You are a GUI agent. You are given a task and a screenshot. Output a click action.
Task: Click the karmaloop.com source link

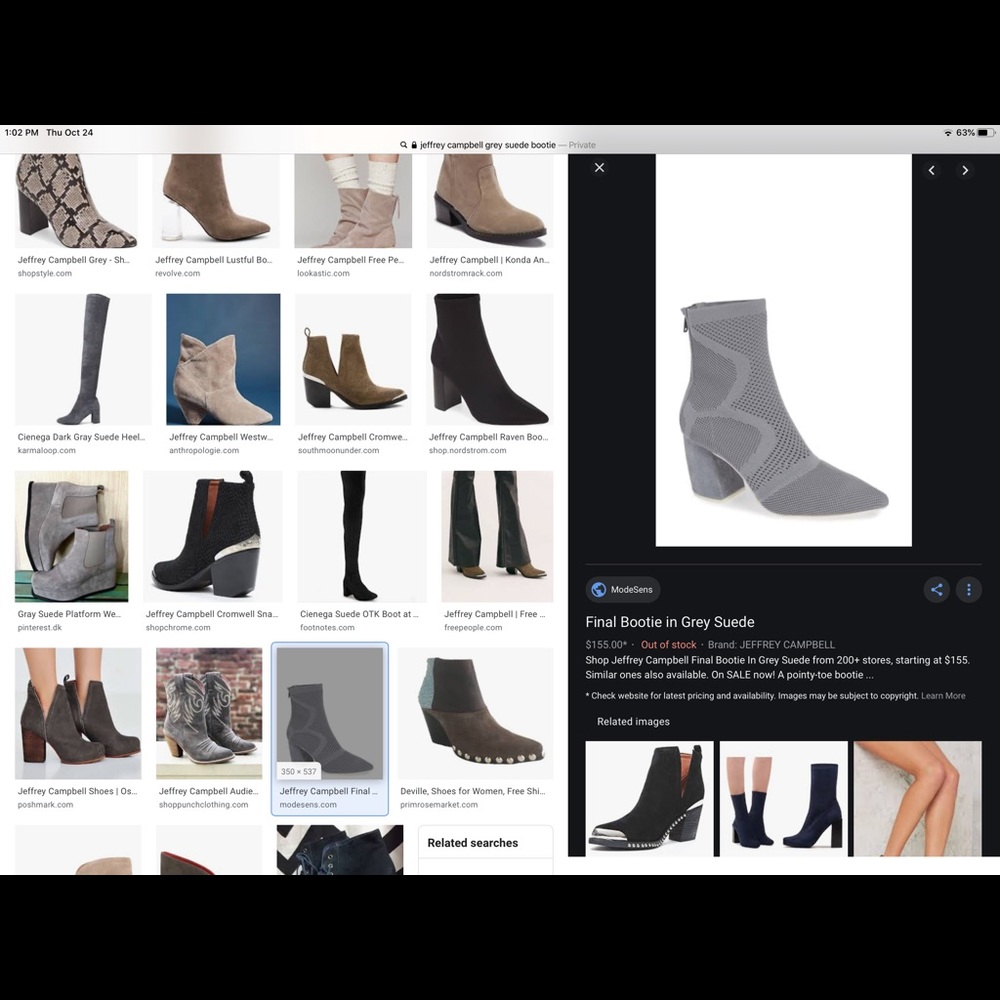click(47, 450)
